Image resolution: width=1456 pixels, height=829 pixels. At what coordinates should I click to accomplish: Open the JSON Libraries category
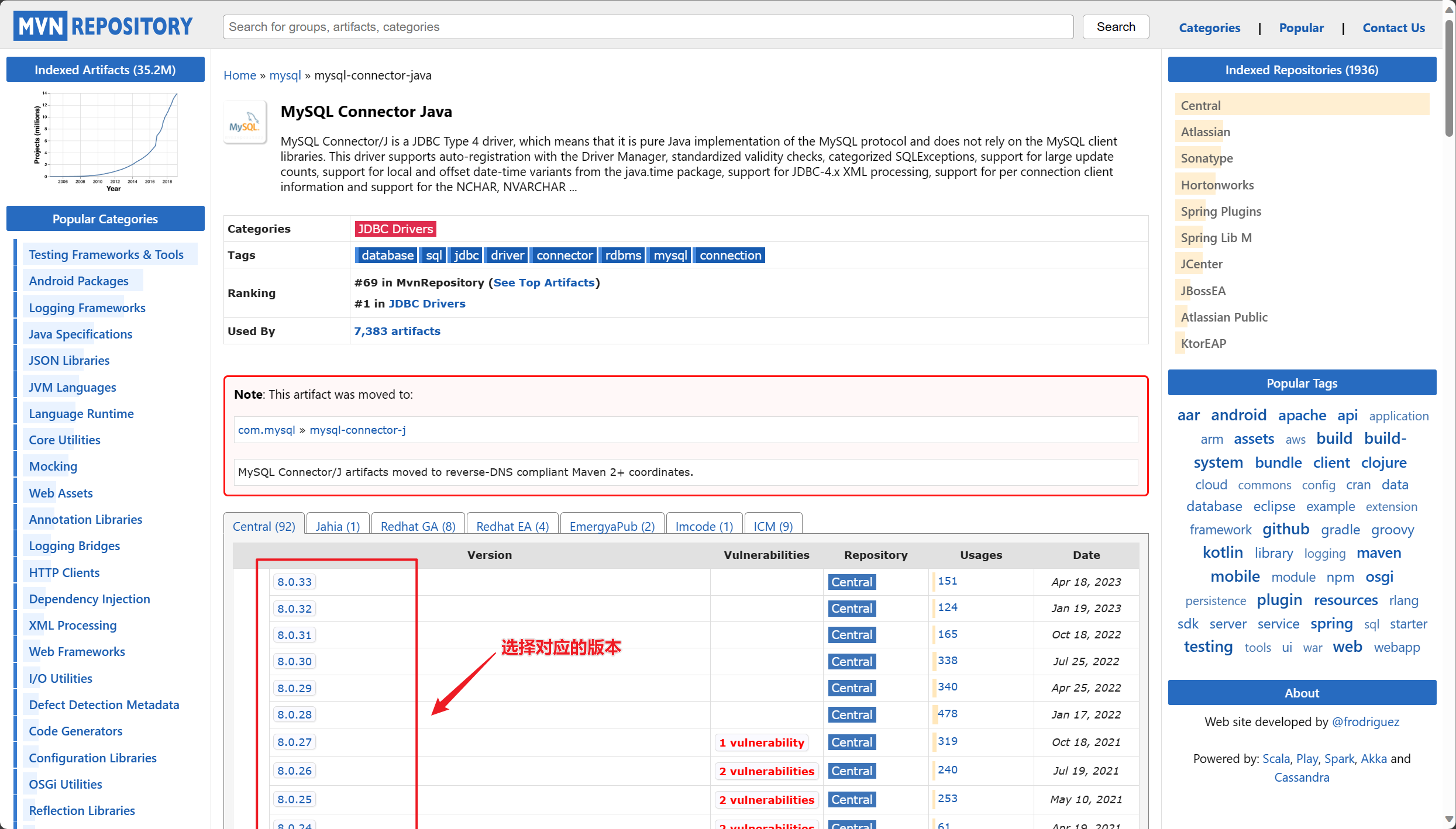(69, 360)
